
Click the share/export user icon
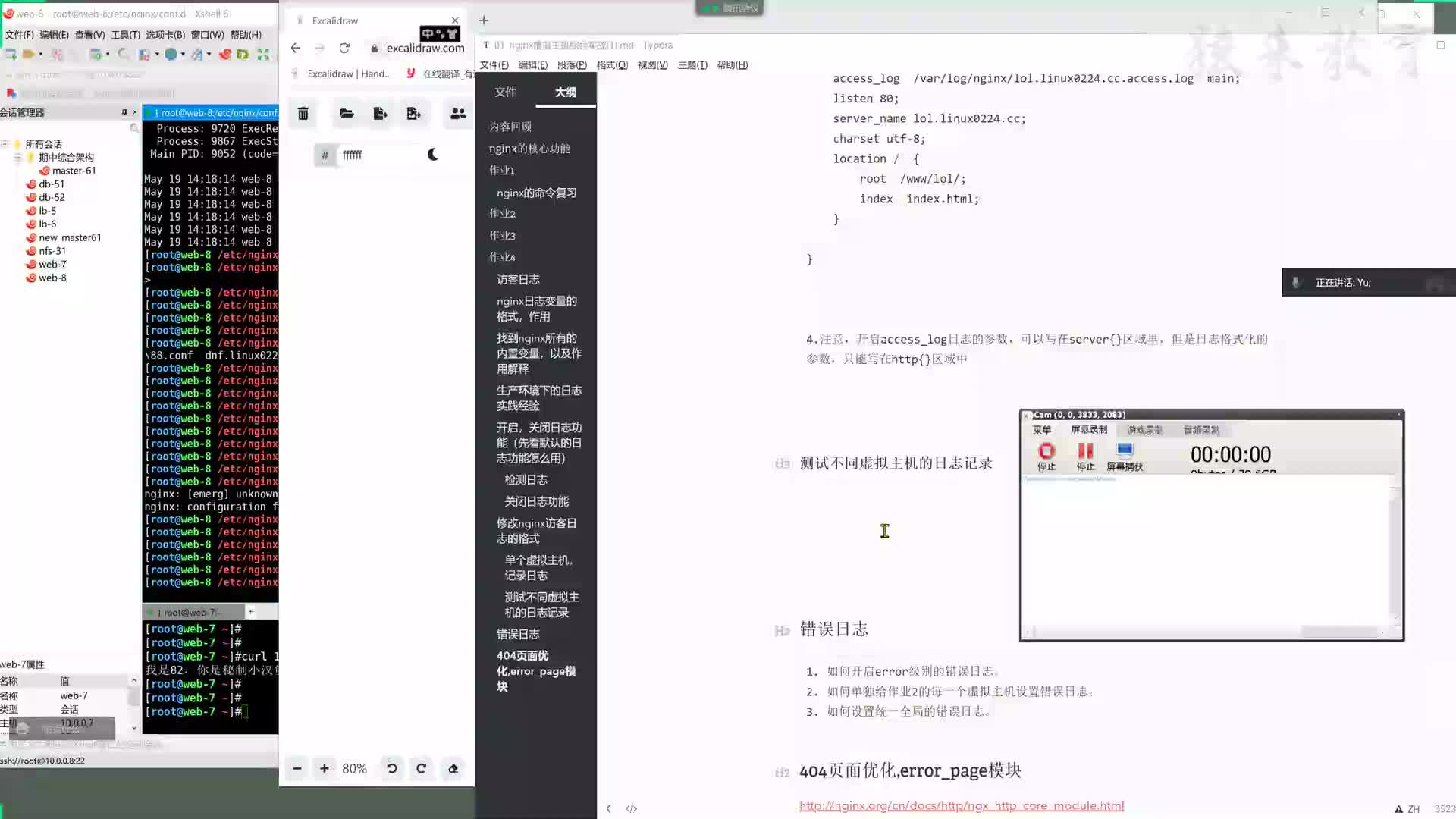(458, 112)
